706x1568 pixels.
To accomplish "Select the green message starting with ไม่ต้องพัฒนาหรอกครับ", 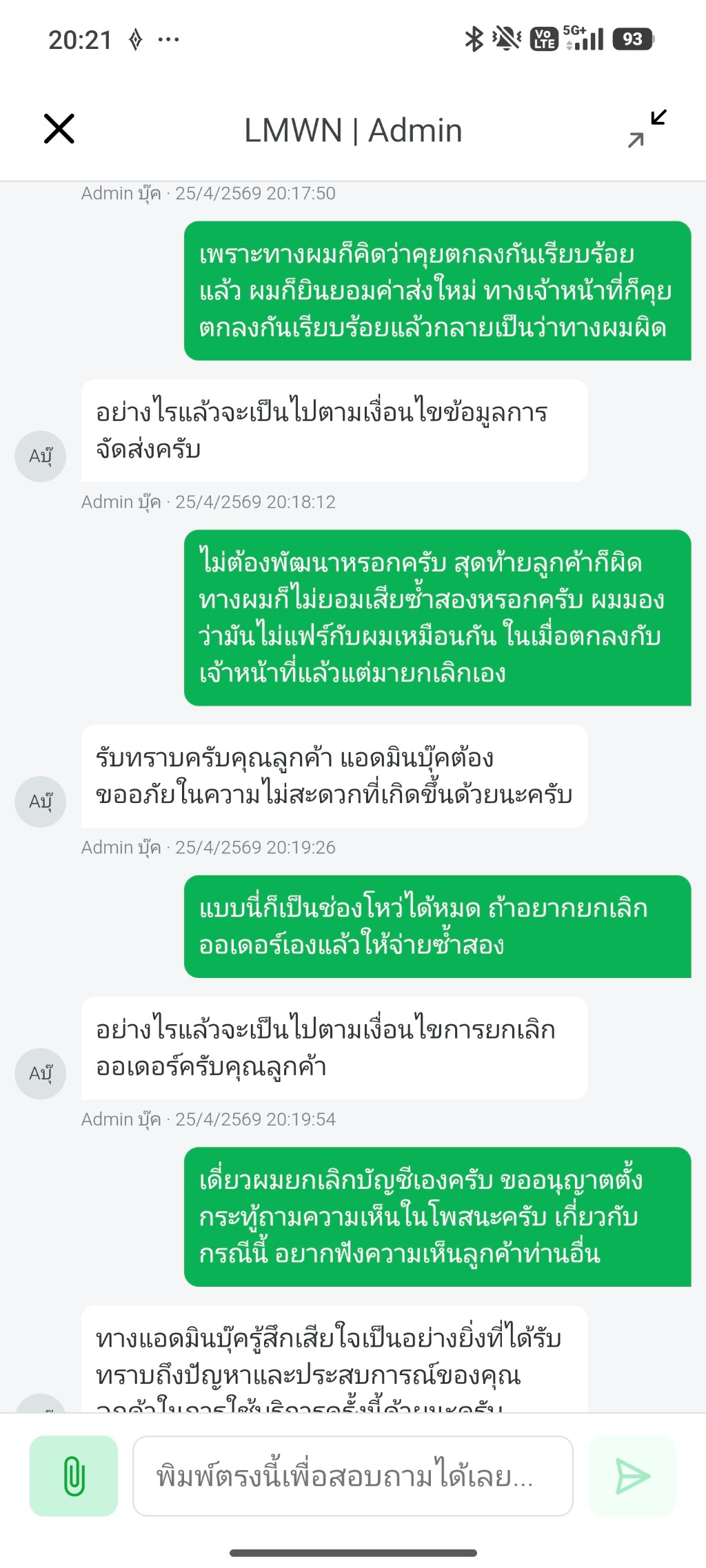I will (x=437, y=618).
